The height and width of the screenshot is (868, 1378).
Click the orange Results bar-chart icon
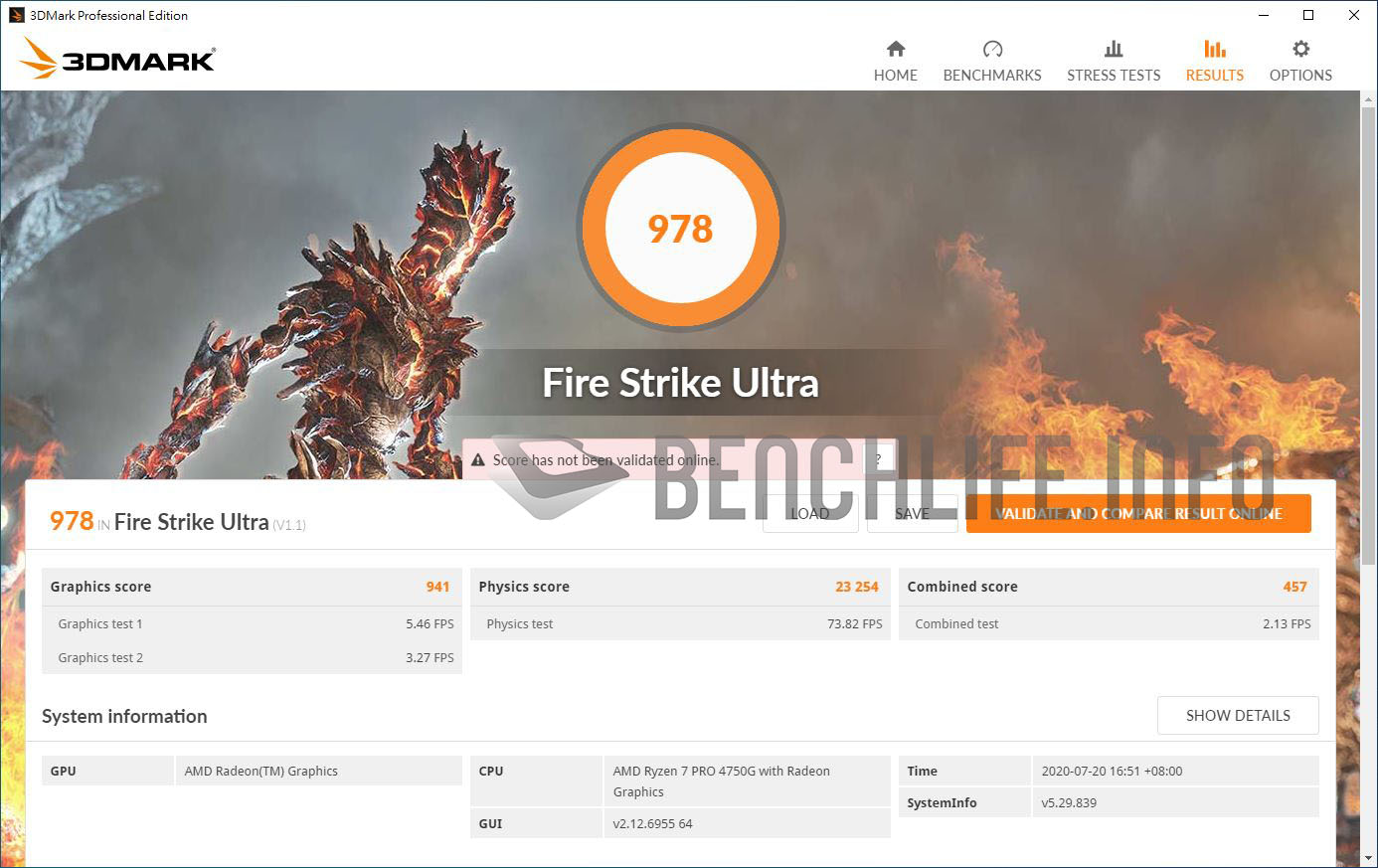pos(1214,47)
